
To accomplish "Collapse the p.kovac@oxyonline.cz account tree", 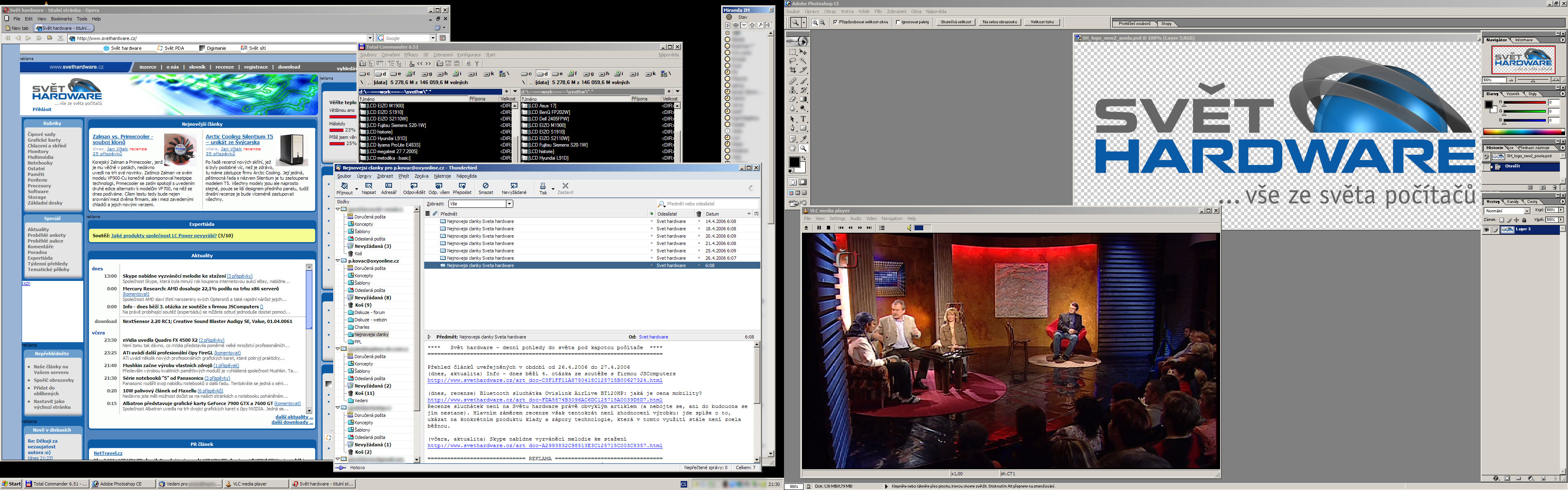I will 338,261.
